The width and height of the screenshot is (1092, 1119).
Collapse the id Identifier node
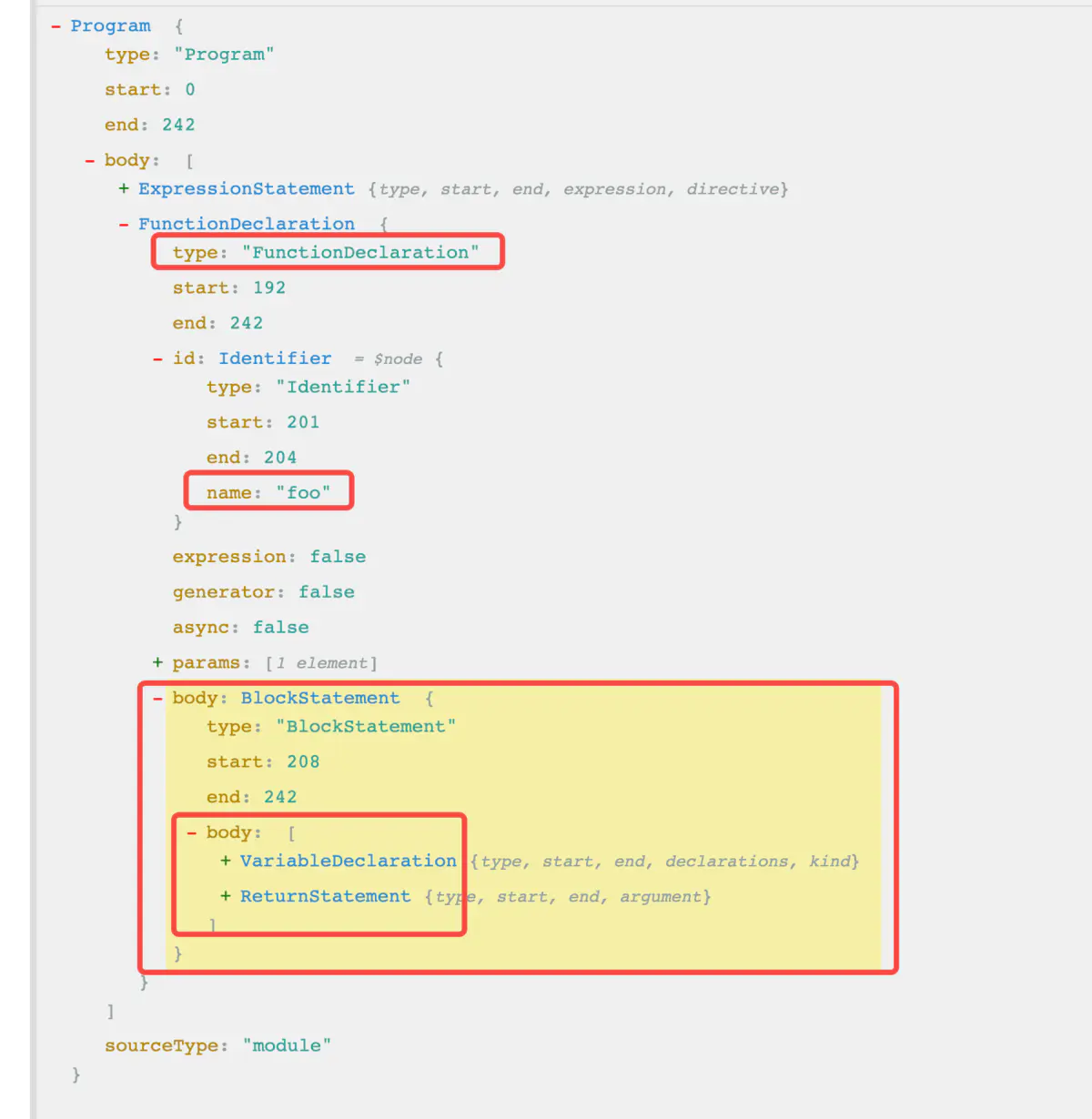157,359
